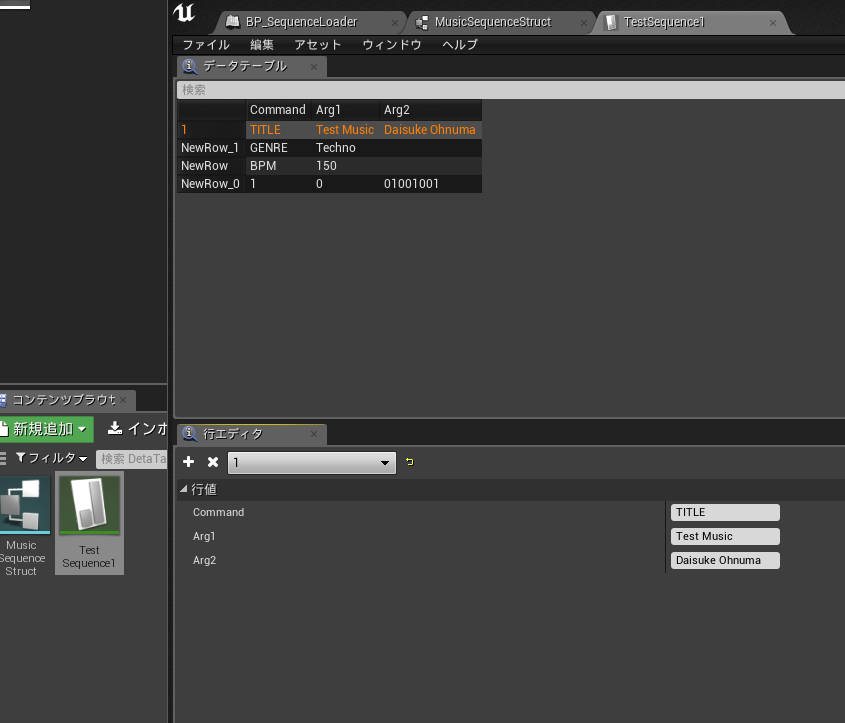The height and width of the screenshot is (723, 845).
Task: Click the Test Music table cell
Action: [344, 130]
